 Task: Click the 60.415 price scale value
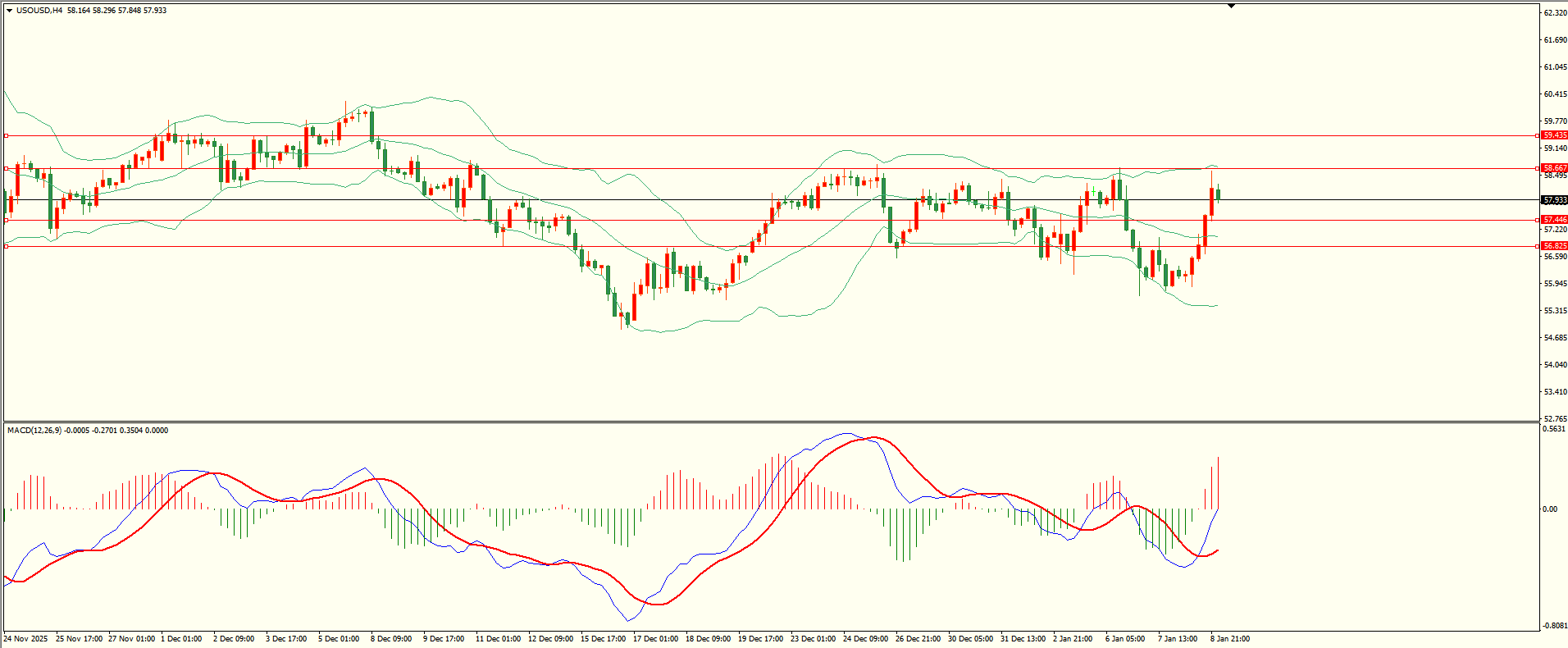click(1555, 94)
